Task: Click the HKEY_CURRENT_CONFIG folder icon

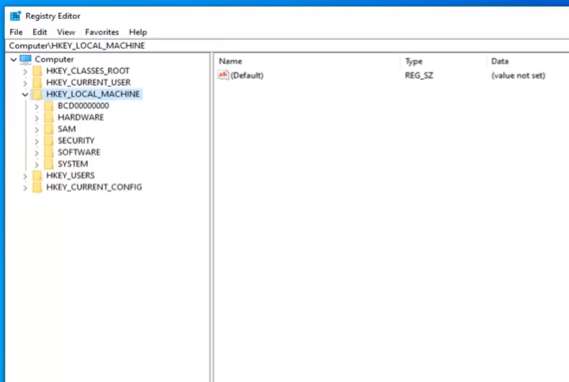Action: 37,187
